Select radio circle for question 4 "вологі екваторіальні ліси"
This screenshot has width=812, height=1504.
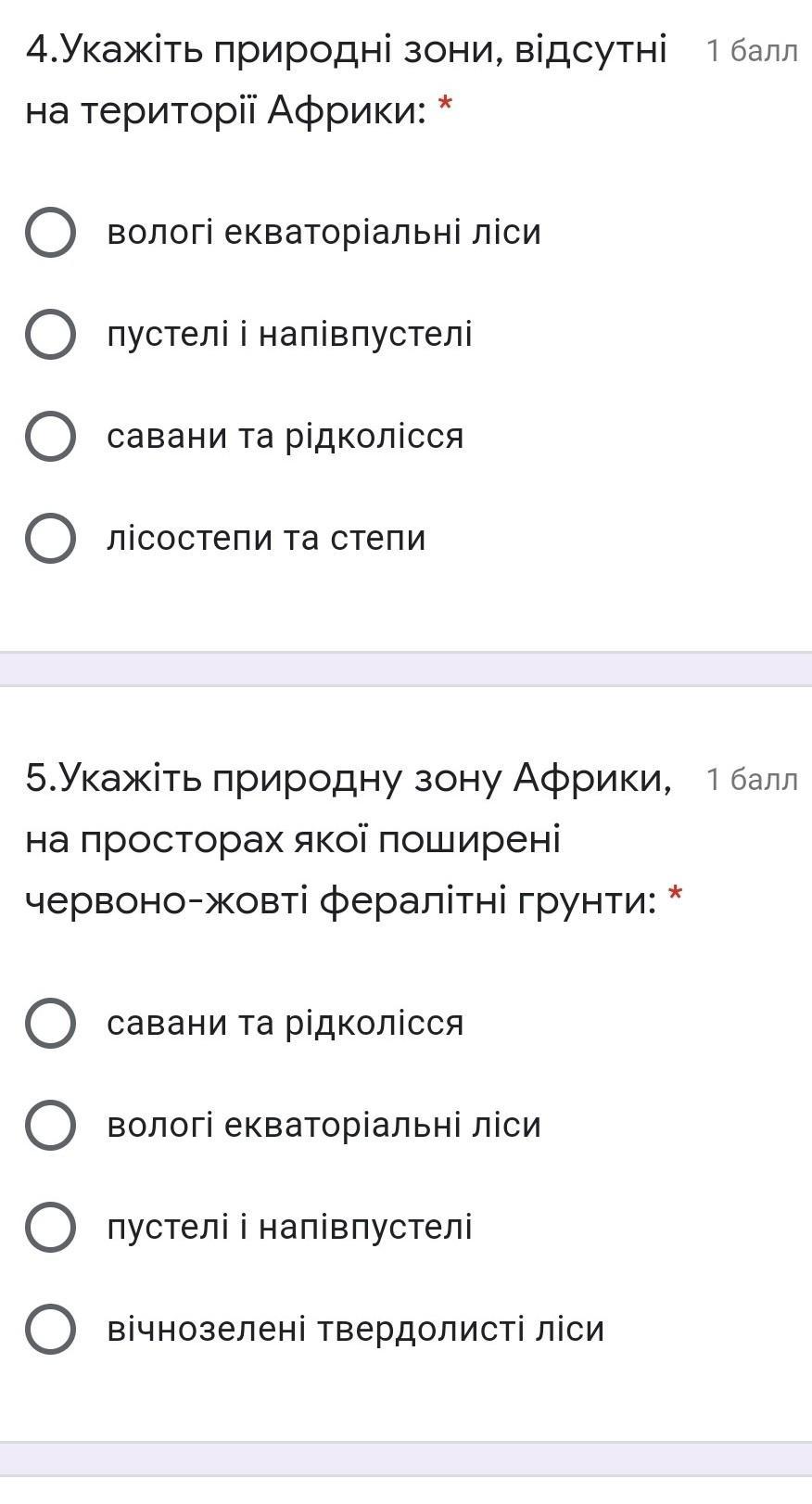tap(50, 232)
